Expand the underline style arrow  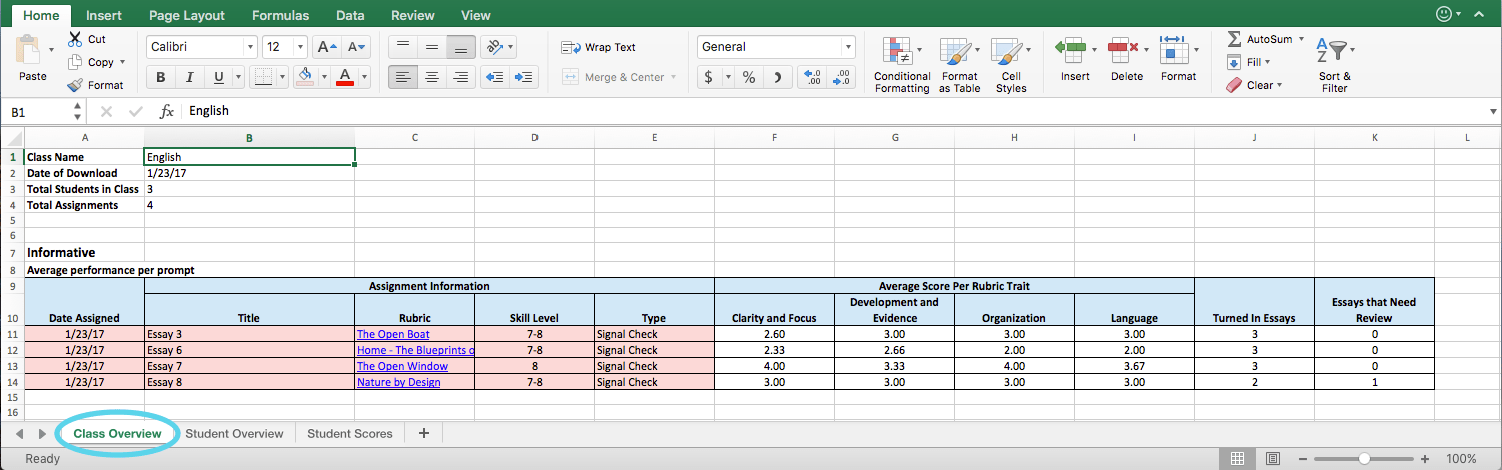[238, 77]
